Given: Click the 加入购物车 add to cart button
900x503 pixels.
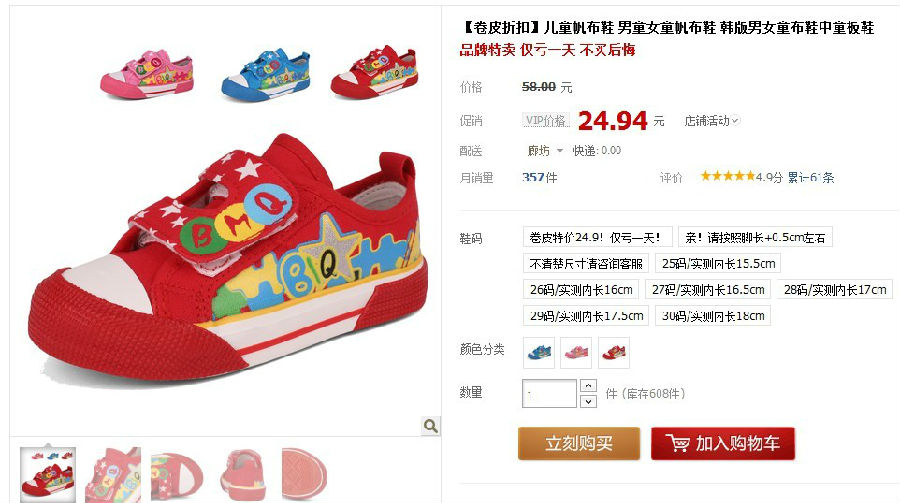Looking at the screenshot, I should 723,443.
